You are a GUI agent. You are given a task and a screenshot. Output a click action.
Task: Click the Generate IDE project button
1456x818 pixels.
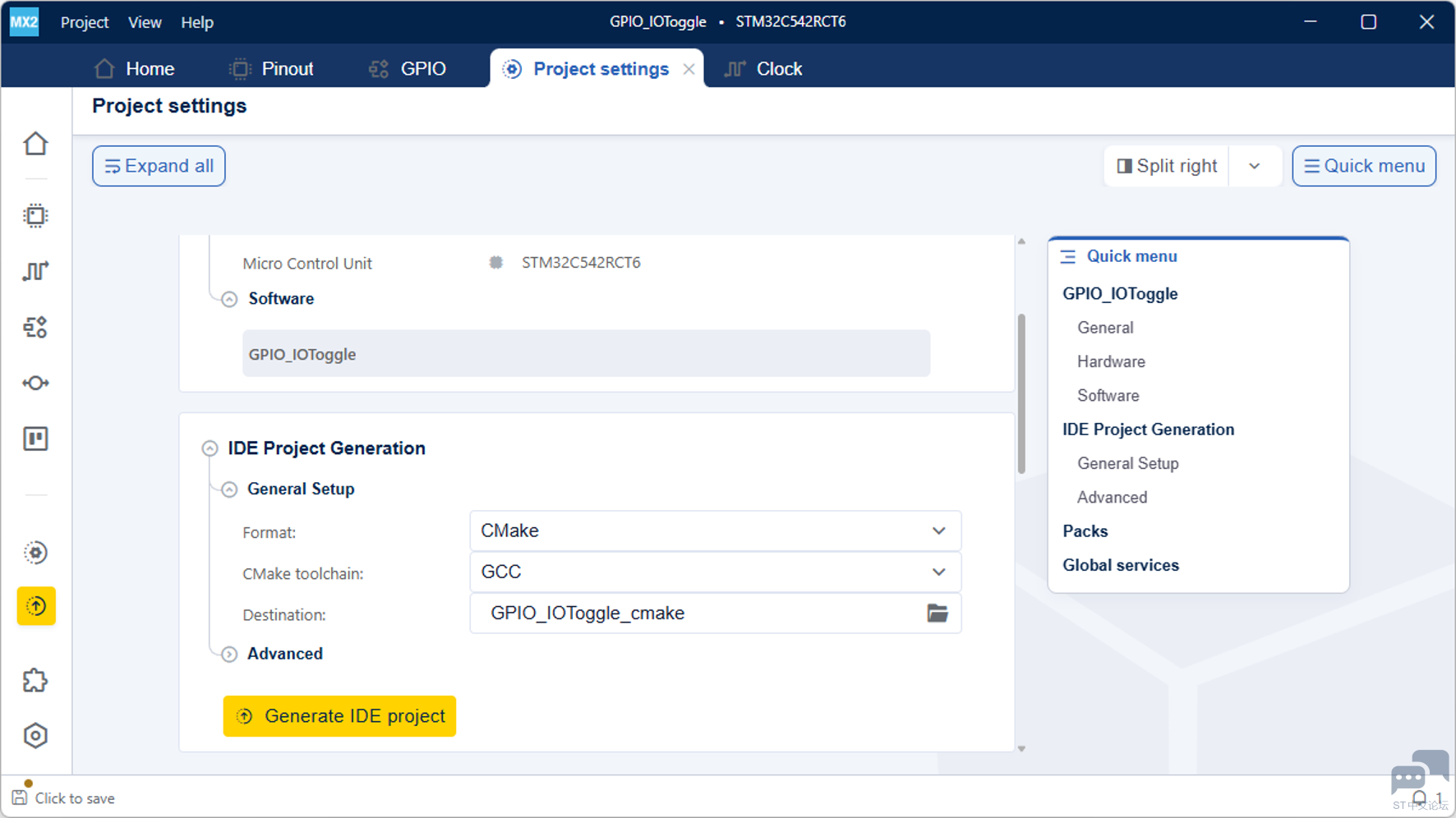point(339,716)
